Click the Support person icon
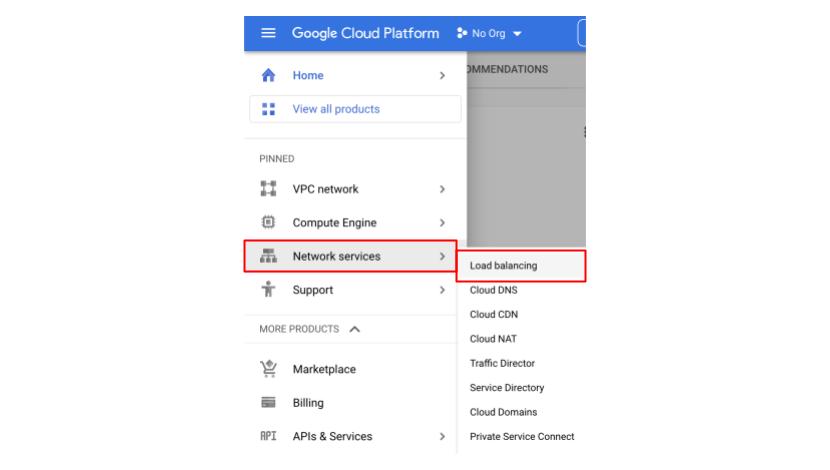The width and height of the screenshot is (830, 470). [268, 289]
